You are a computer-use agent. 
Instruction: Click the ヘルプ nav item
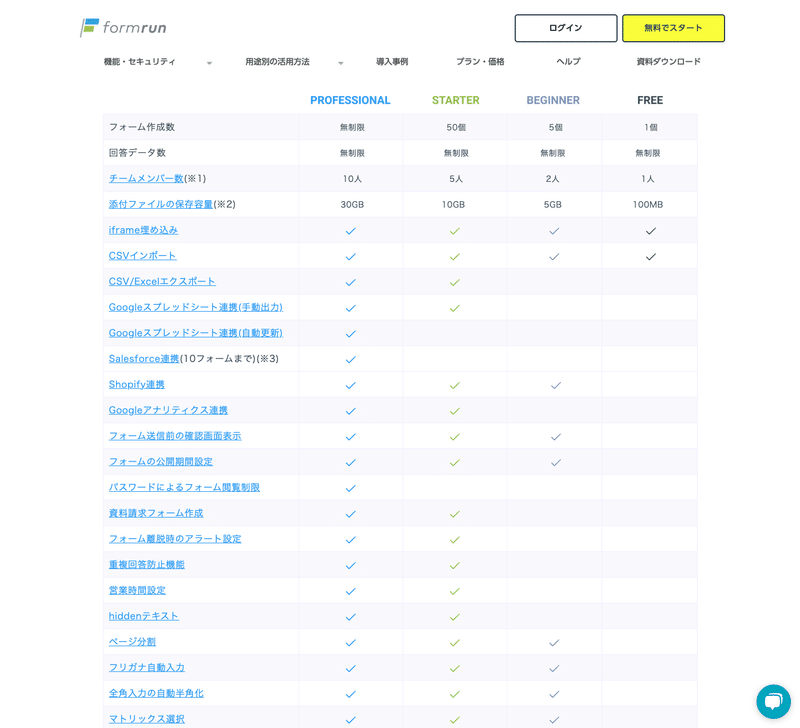[x=567, y=61]
